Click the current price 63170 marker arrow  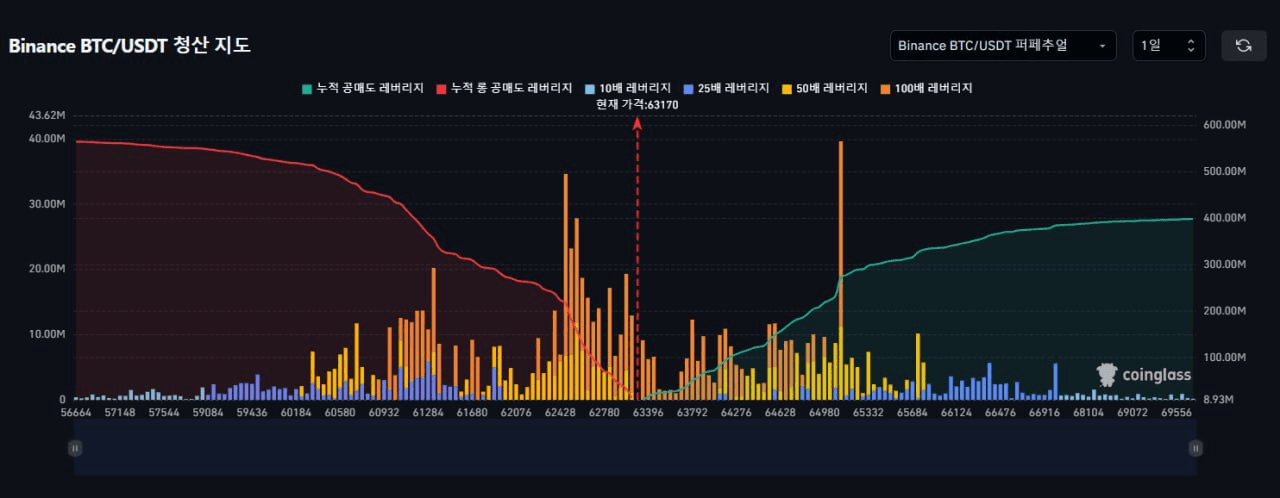pos(637,122)
